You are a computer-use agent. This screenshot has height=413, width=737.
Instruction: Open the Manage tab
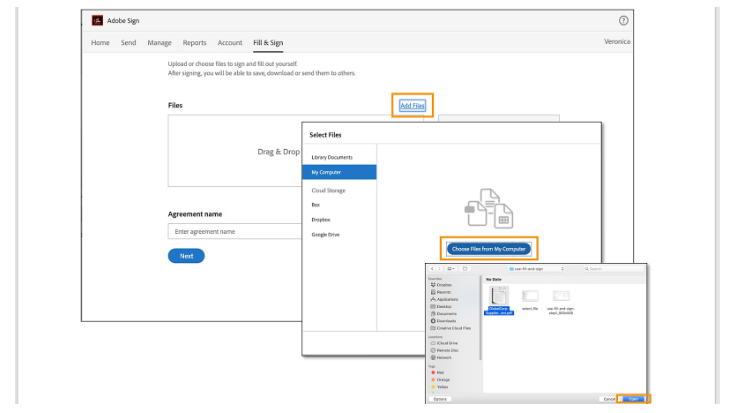pos(159,43)
